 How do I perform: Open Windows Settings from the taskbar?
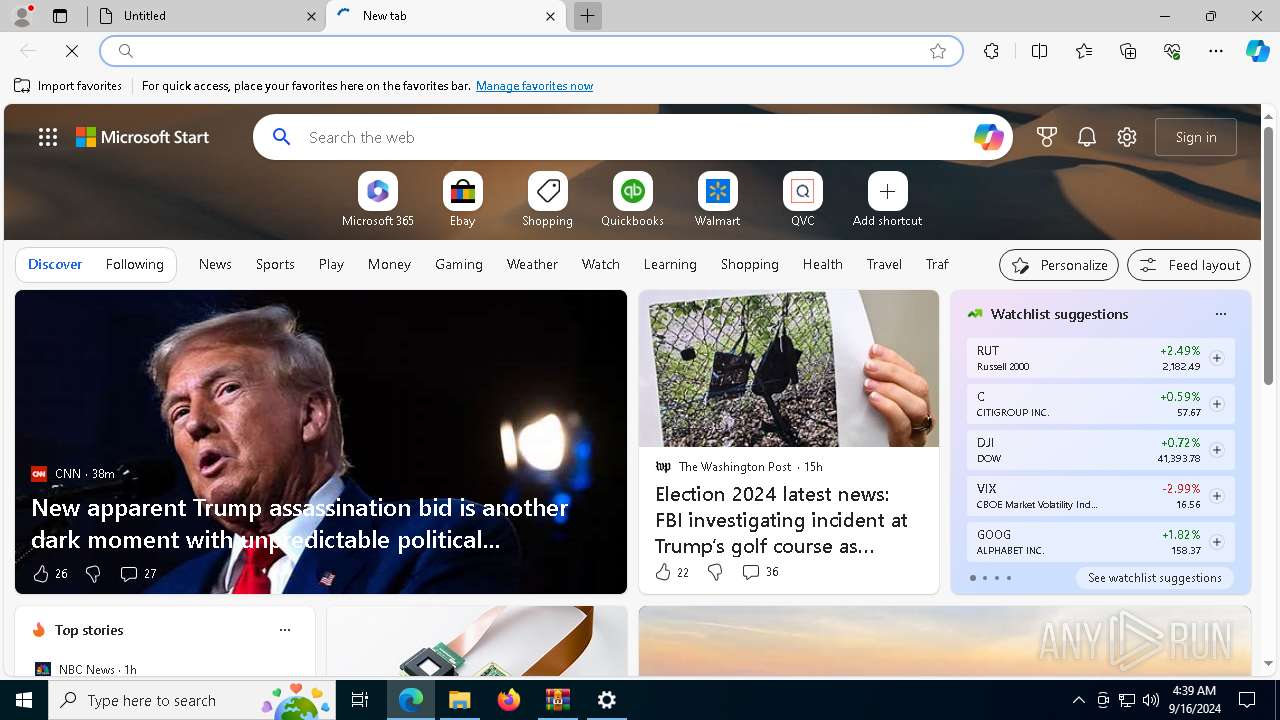[x=607, y=700]
